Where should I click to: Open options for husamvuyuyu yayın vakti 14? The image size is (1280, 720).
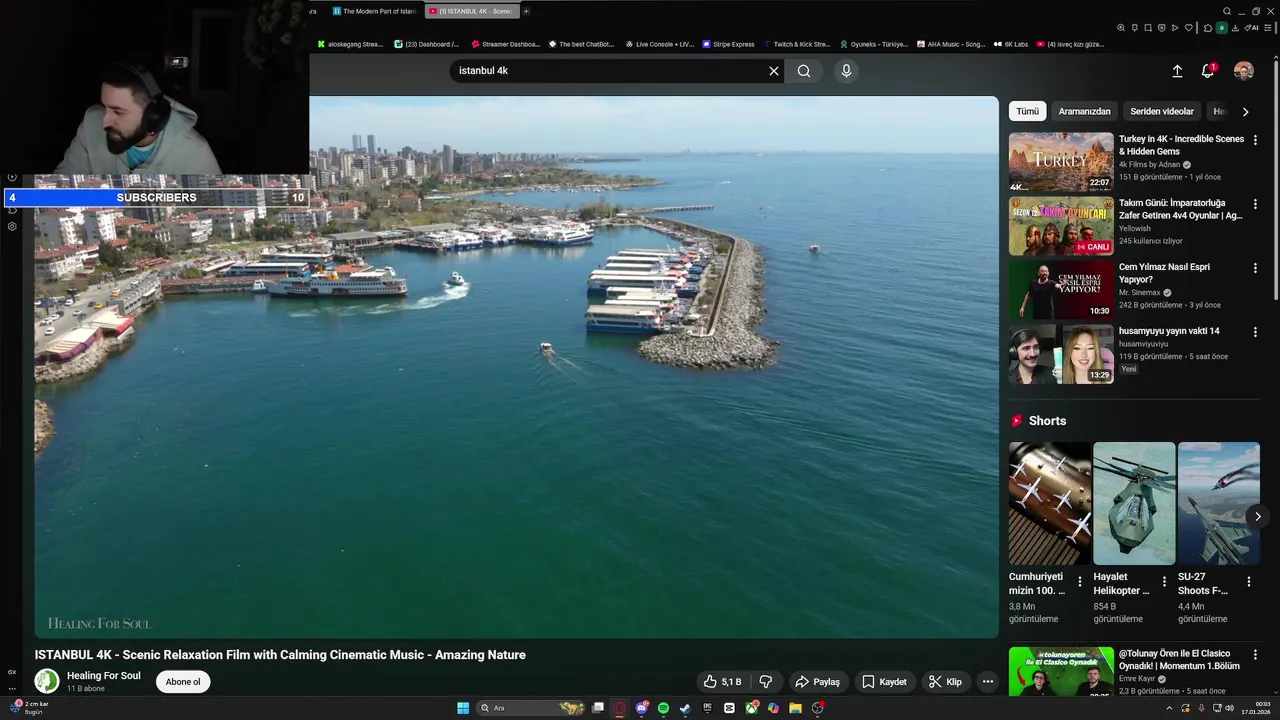1255,332
